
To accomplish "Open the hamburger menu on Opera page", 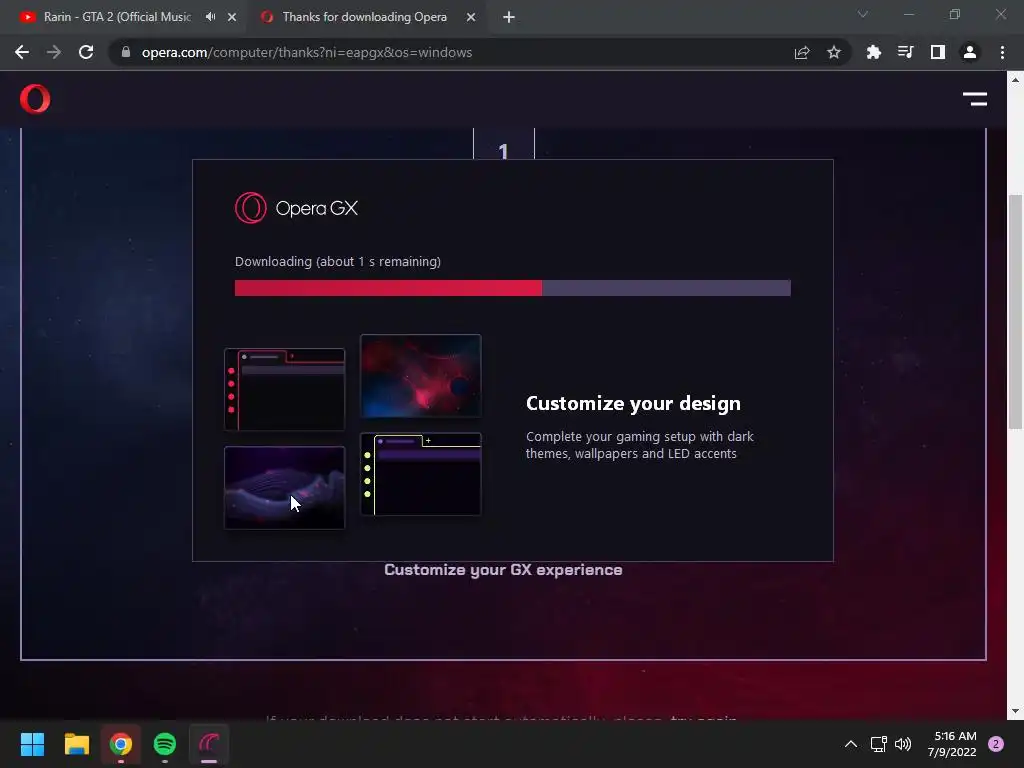I will pos(974,99).
